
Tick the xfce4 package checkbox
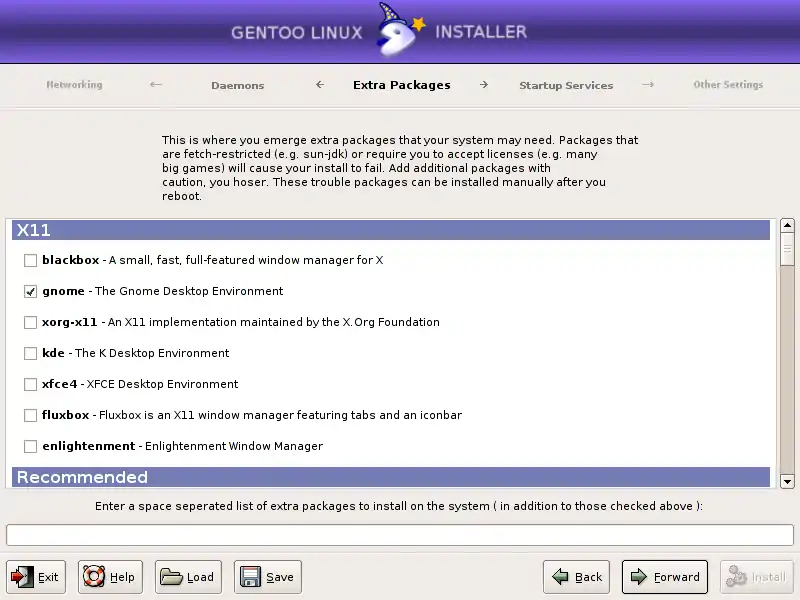click(31, 384)
